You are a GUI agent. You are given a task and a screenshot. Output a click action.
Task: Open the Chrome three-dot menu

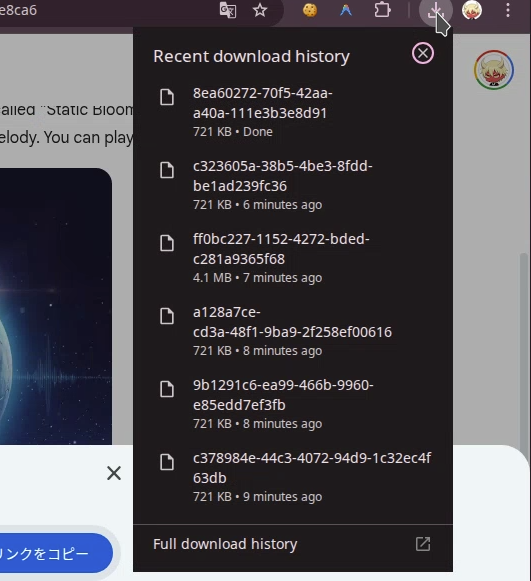tap(508, 10)
